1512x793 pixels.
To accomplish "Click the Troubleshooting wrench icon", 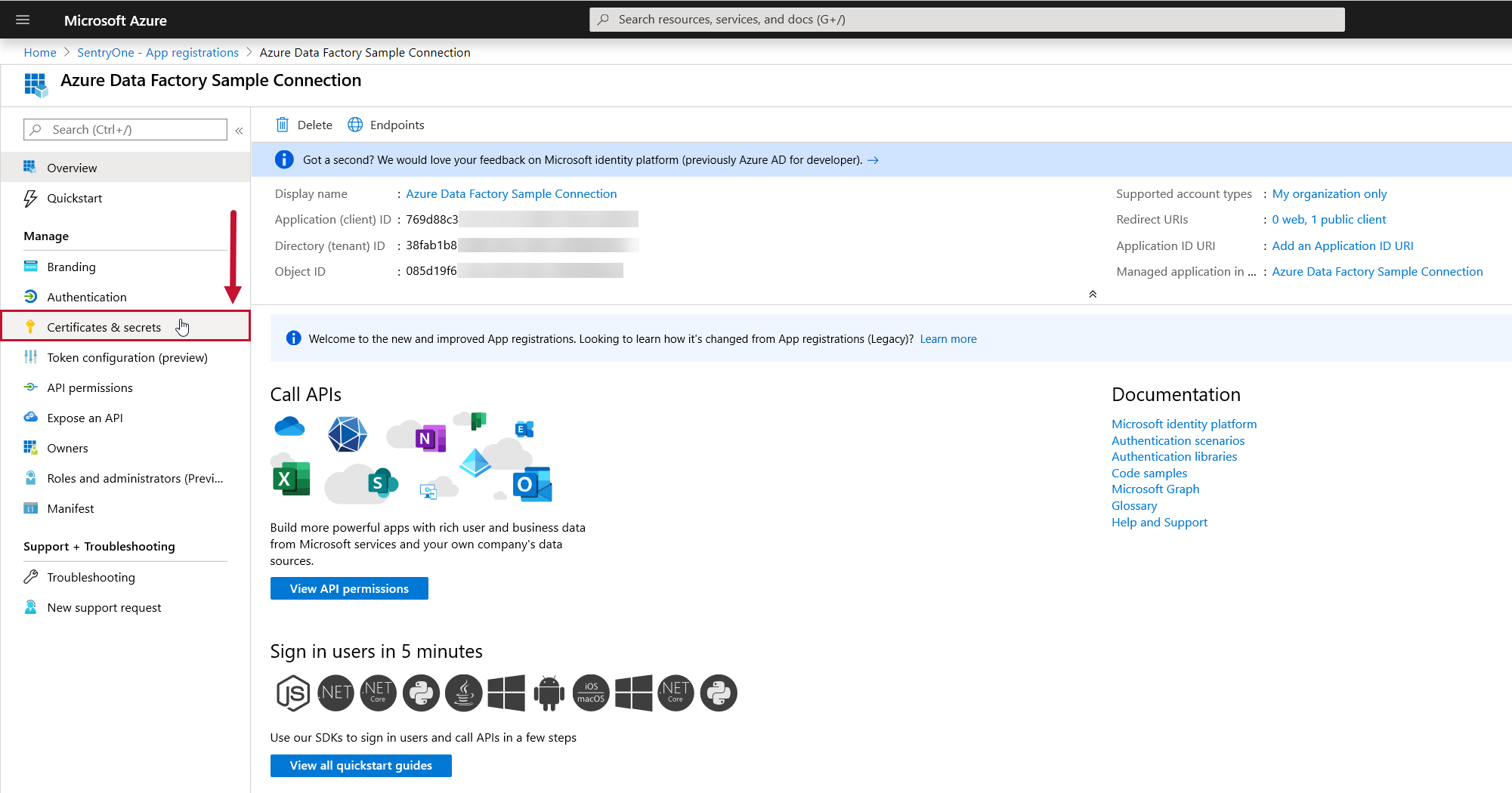I will point(30,577).
